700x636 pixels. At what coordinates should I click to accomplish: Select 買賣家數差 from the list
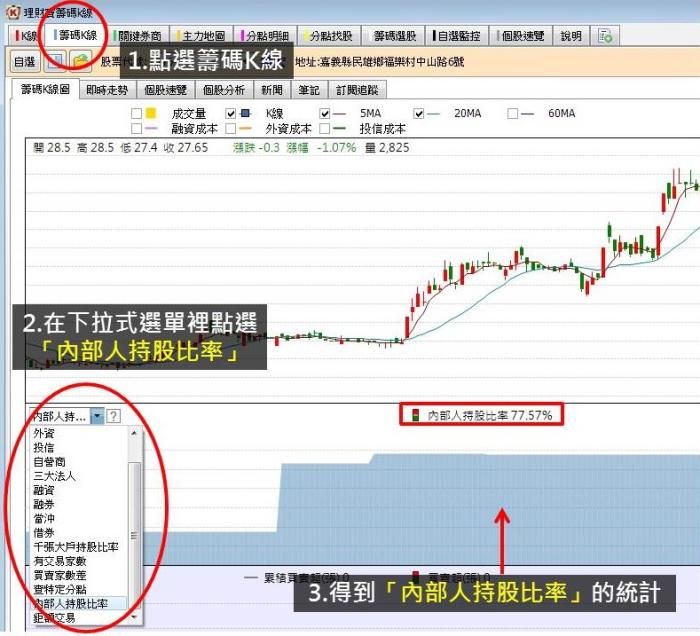(x=60, y=575)
